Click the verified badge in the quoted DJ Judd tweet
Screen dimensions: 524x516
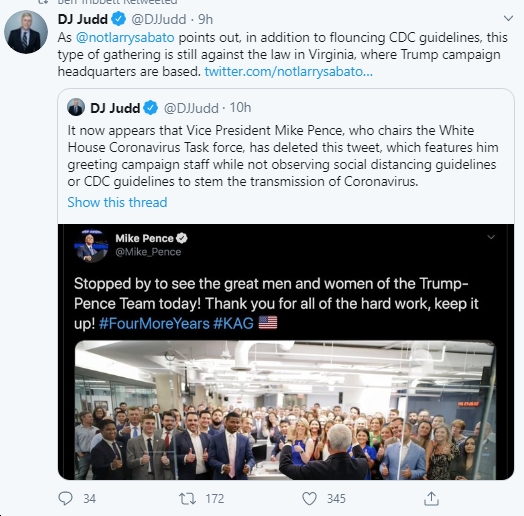pyautogui.click(x=150, y=108)
